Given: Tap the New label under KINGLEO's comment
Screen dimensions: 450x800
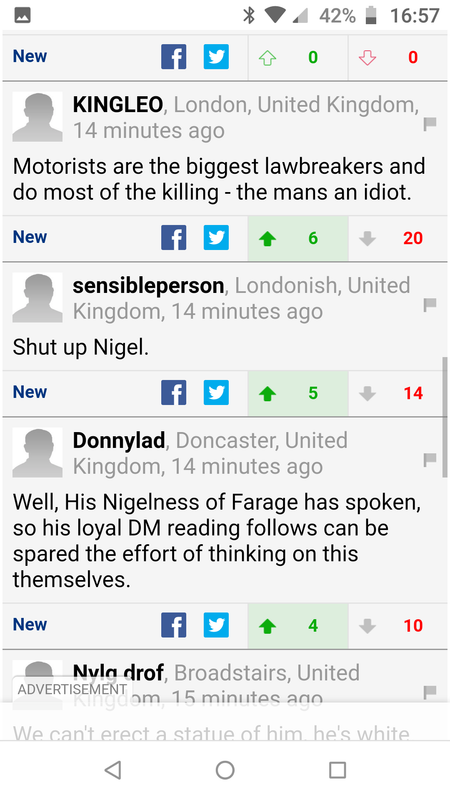Looking at the screenshot, I should click(x=30, y=237).
